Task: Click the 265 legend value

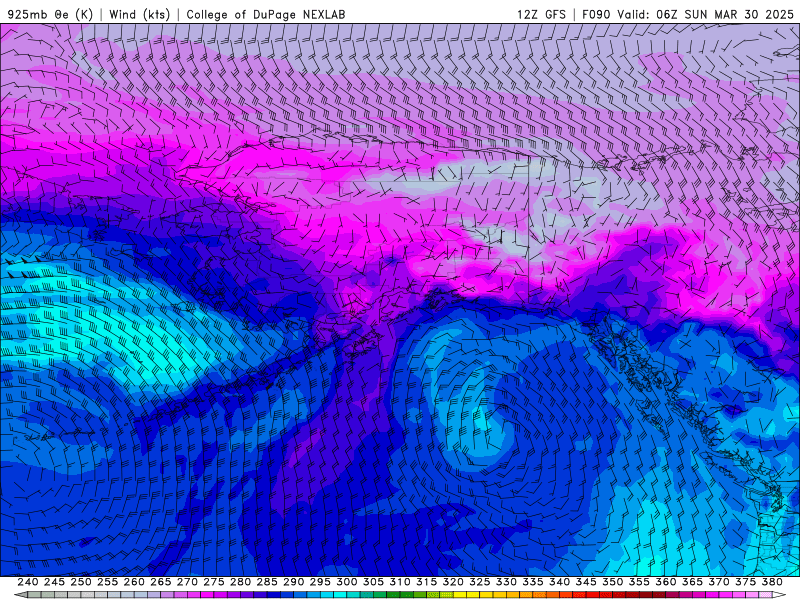Action: point(160,582)
